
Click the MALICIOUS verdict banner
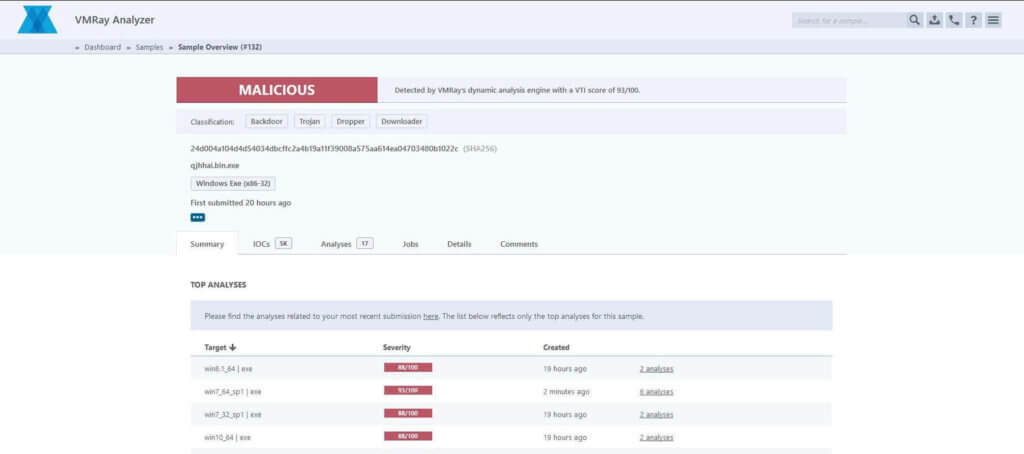[x=277, y=90]
